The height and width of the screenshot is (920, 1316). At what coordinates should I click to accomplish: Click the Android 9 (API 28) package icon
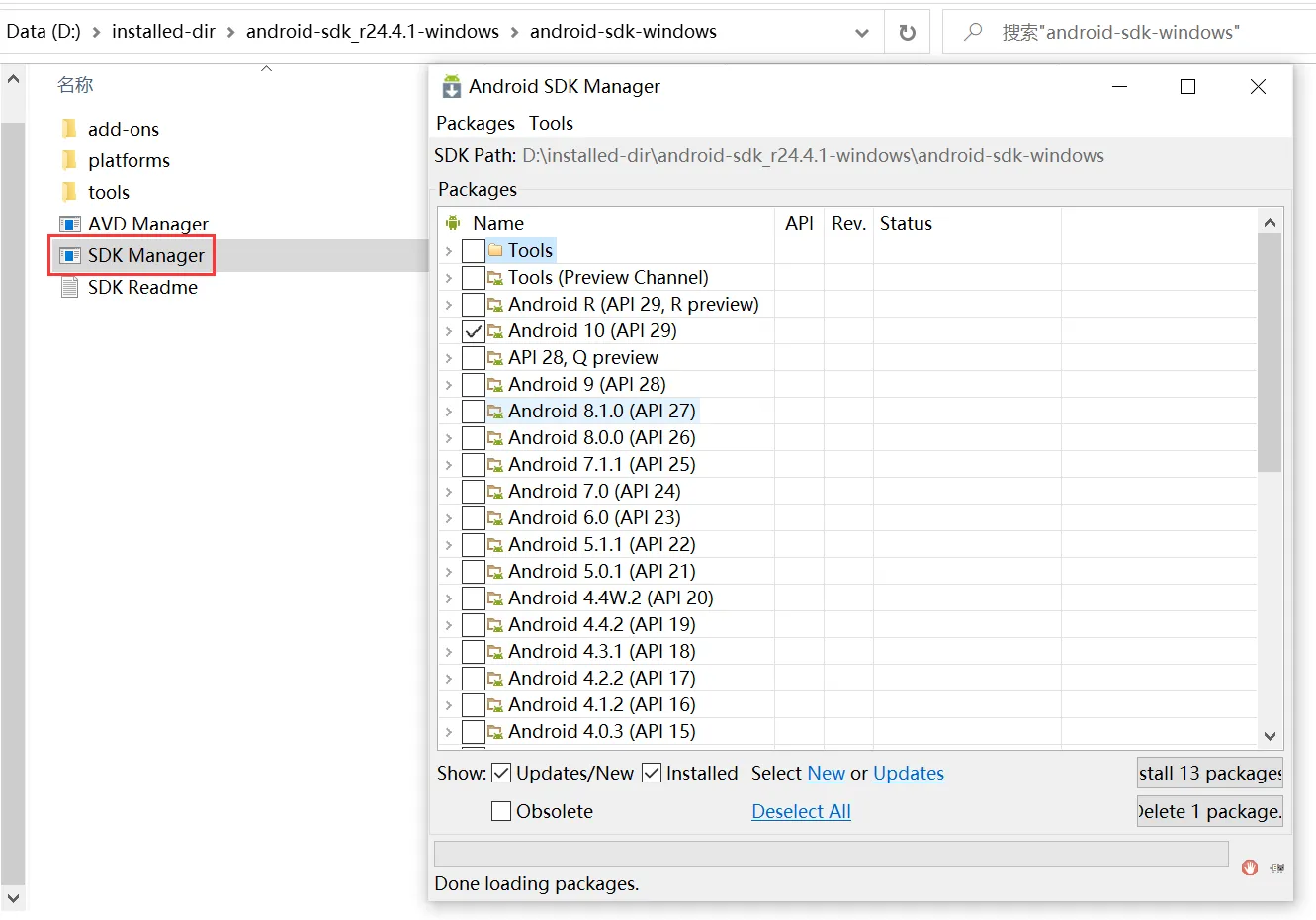495,385
